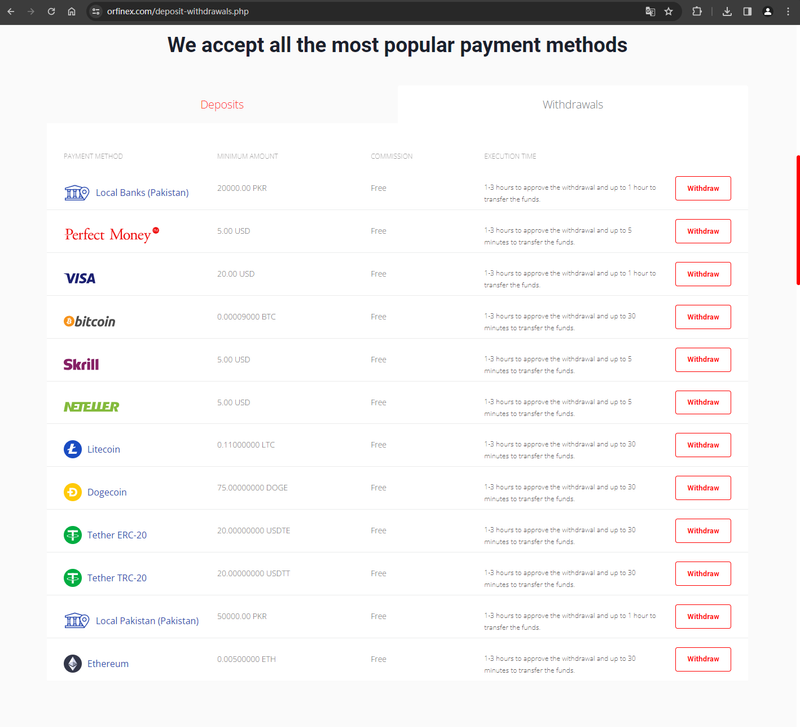
Task: Reload the page
Action: click(51, 11)
